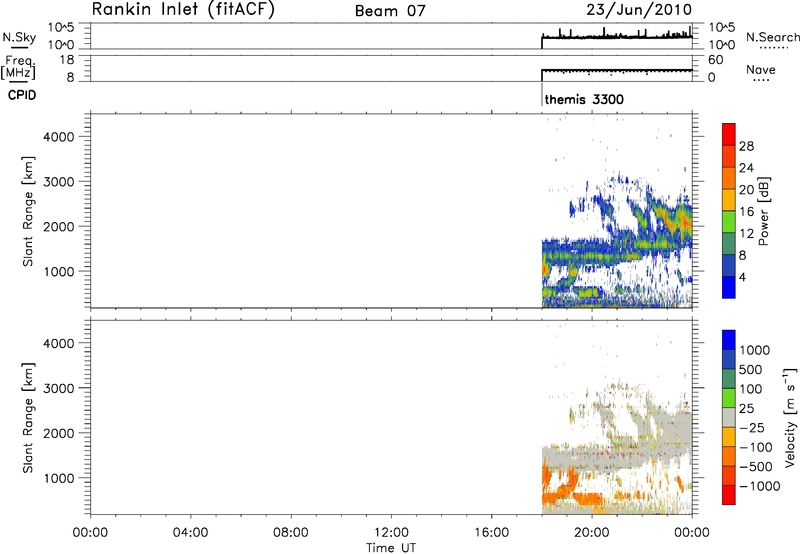Screen dimensions: 800x554
Task: Click the 'Nave' legend label
Action: click(x=761, y=69)
